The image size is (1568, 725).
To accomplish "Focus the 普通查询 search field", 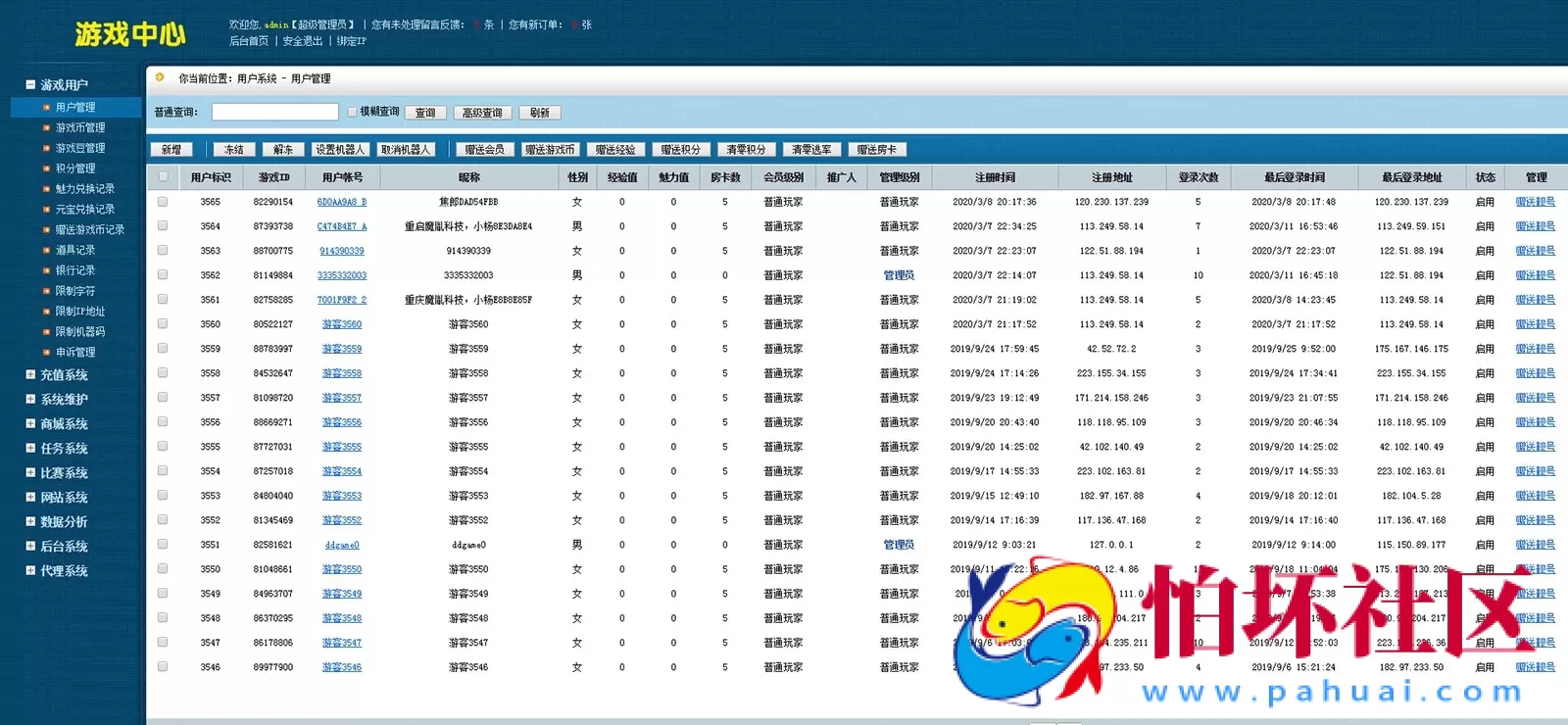I will click(x=275, y=113).
